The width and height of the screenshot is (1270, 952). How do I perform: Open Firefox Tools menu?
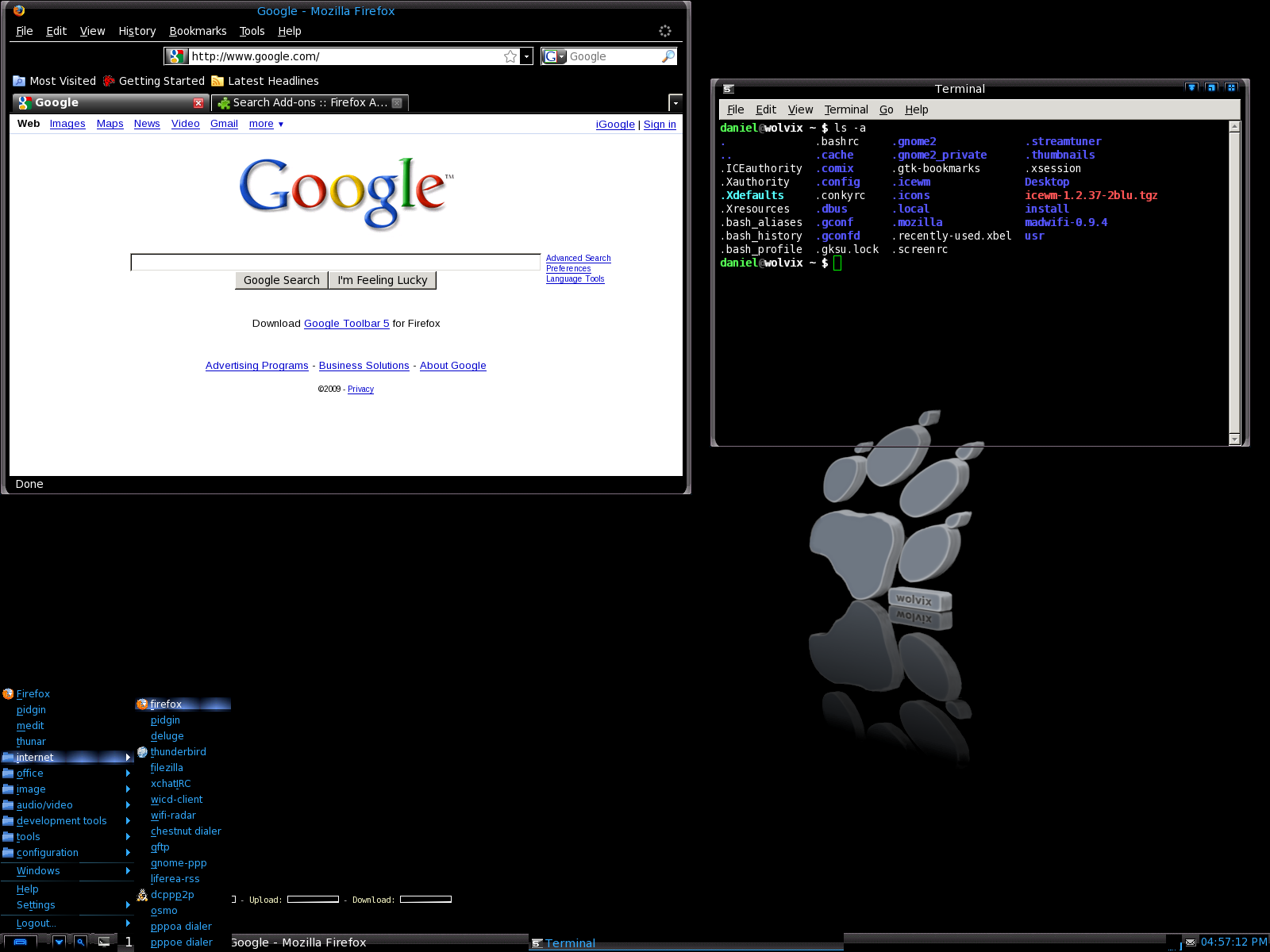(252, 31)
